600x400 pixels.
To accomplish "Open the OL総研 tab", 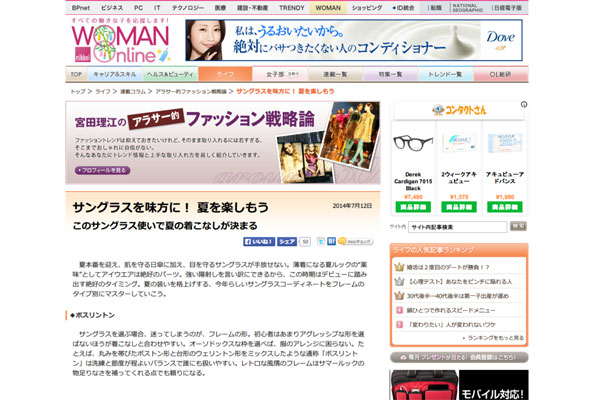I will pos(501,74).
